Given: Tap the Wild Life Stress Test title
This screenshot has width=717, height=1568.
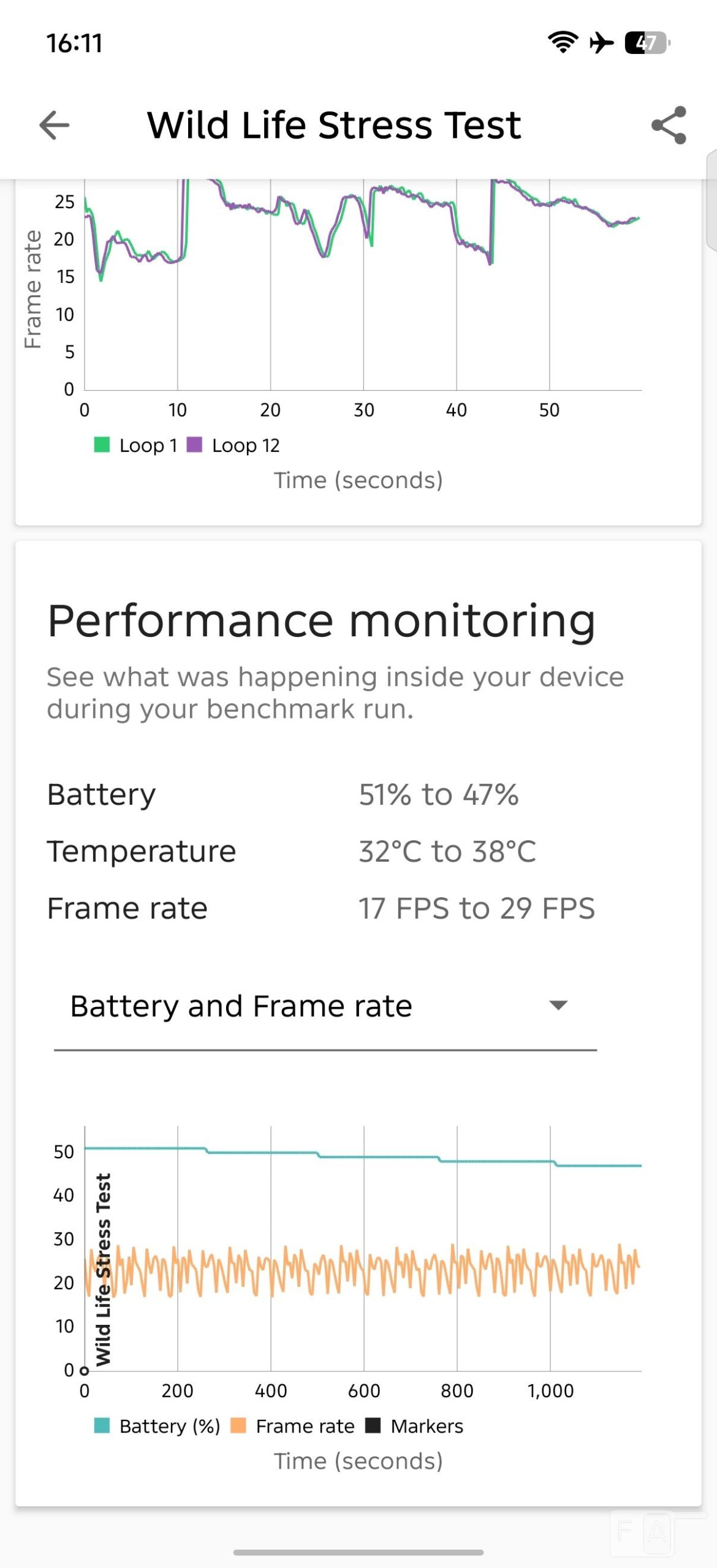Looking at the screenshot, I should 334,125.
